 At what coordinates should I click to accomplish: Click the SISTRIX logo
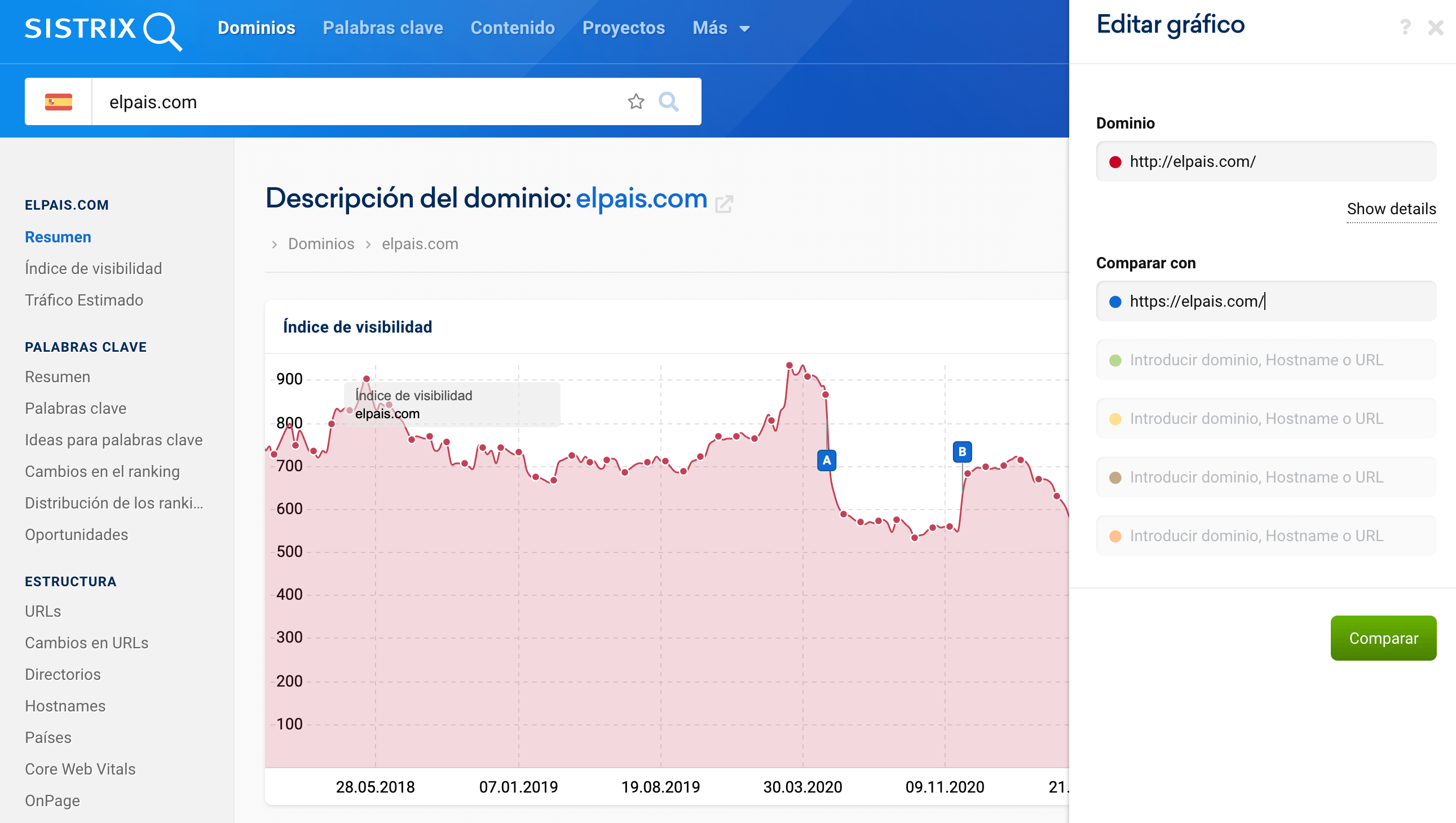tap(103, 29)
